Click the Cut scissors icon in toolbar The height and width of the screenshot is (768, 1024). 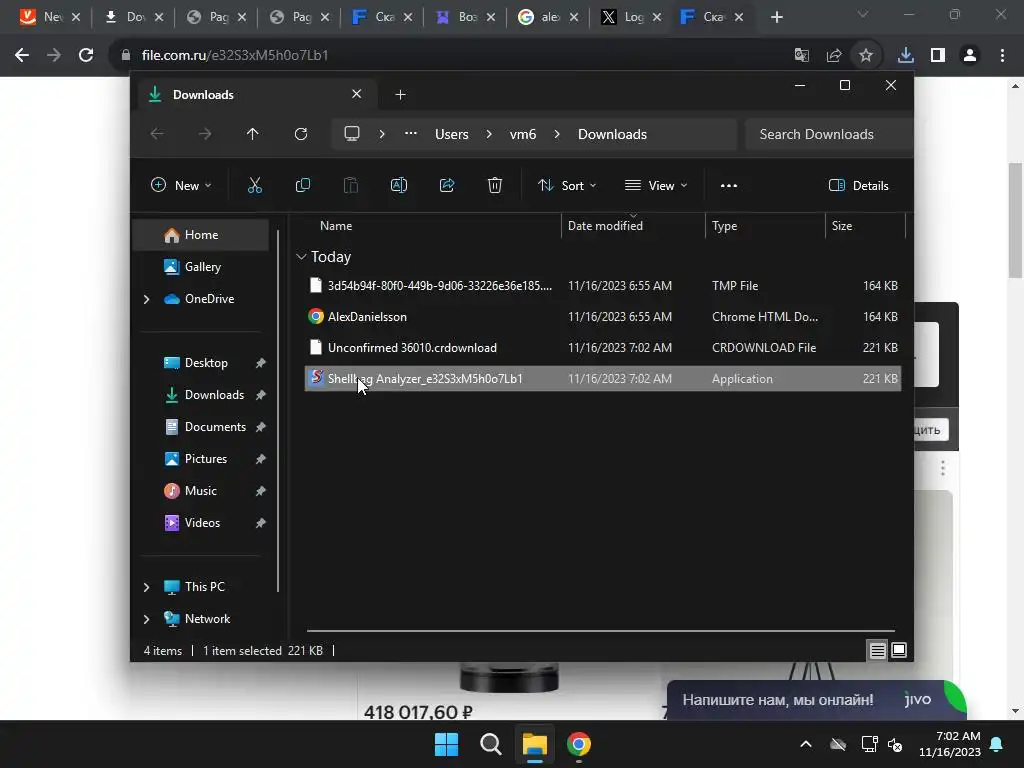(x=255, y=185)
